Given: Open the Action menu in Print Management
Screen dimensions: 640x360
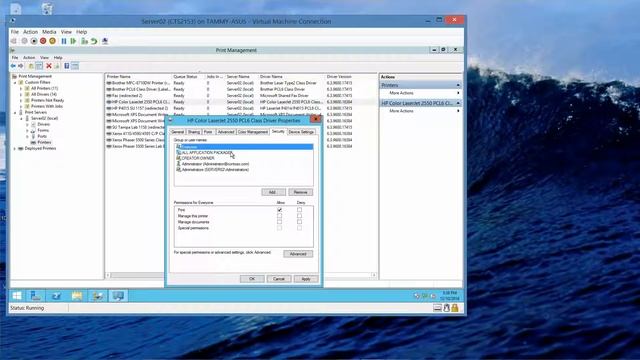Looking at the screenshot, I should [x=29, y=58].
